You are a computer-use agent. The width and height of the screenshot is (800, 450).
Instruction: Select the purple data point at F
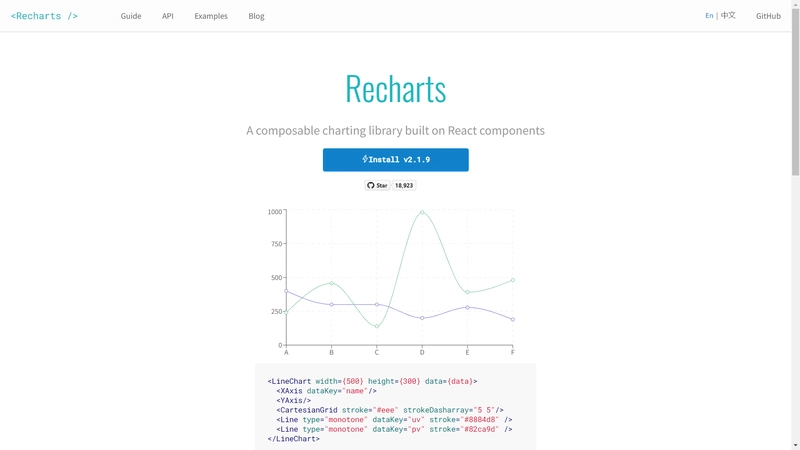[x=513, y=319]
